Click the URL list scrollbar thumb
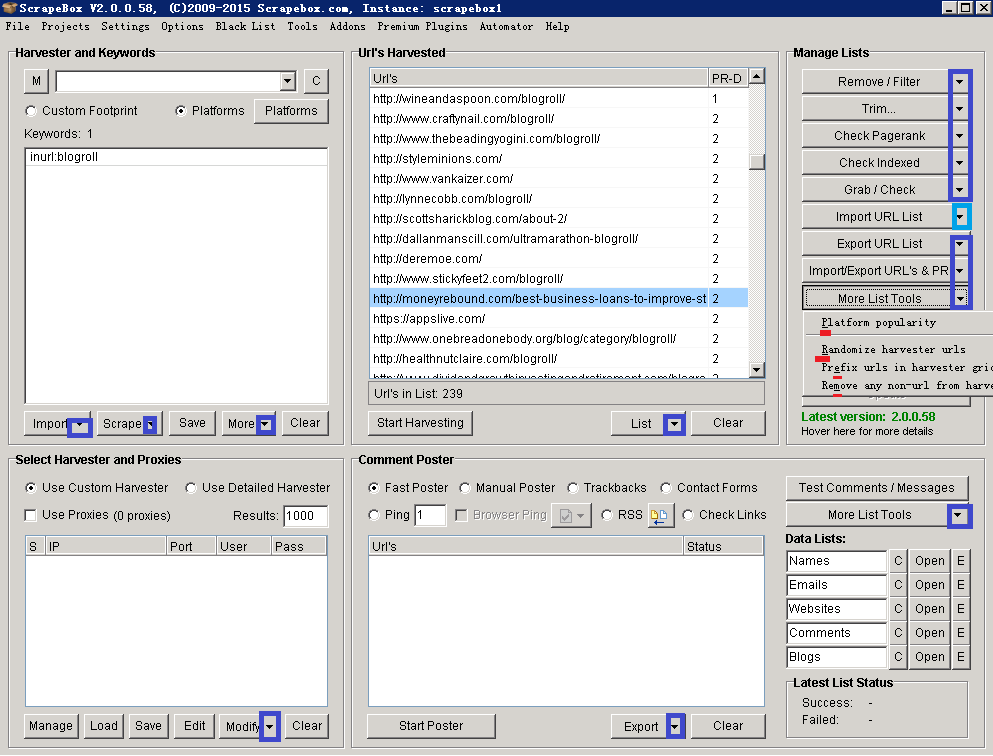This screenshot has height=756, width=993. click(x=756, y=161)
